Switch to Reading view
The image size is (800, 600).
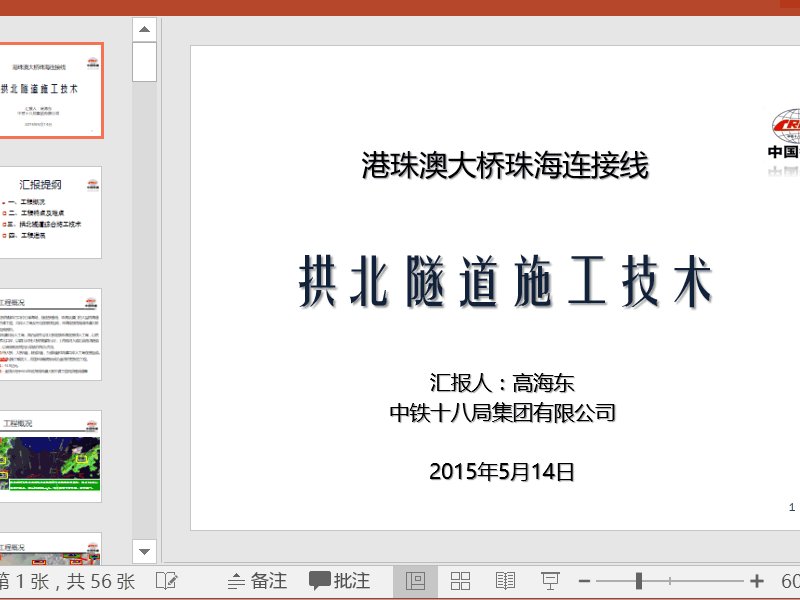coord(505,581)
